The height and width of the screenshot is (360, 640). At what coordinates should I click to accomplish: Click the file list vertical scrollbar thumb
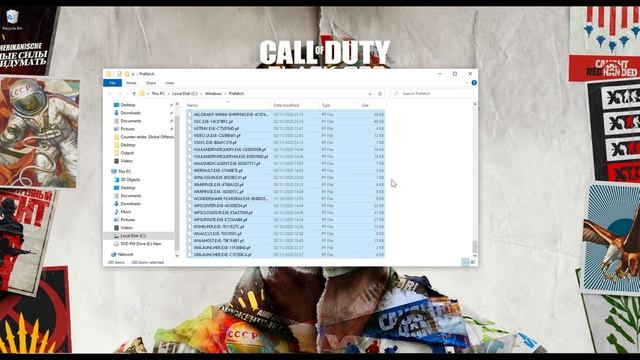(x=474, y=247)
